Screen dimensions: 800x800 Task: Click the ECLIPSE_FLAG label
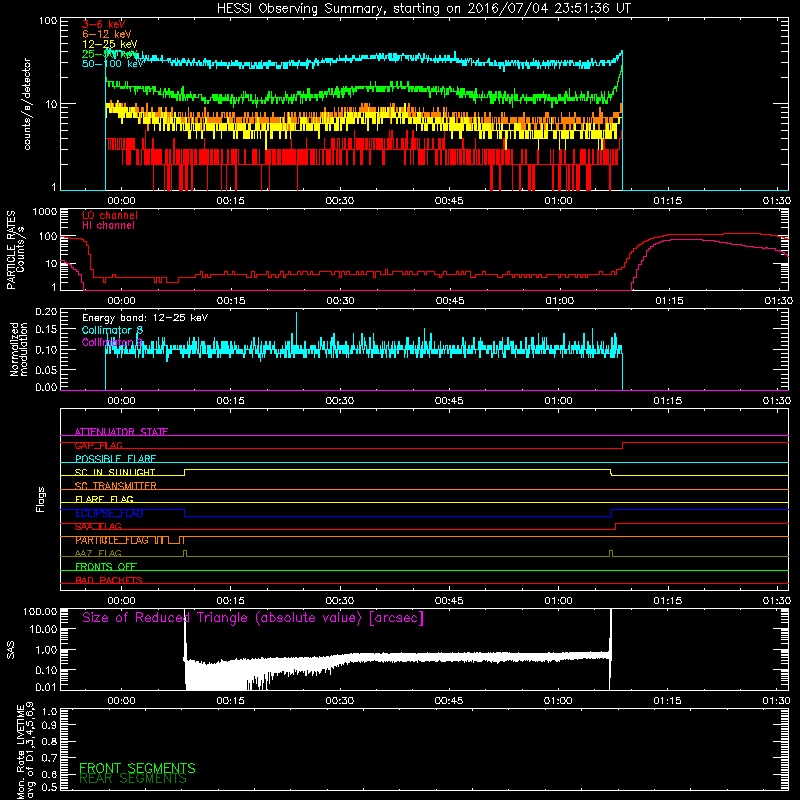tap(109, 513)
